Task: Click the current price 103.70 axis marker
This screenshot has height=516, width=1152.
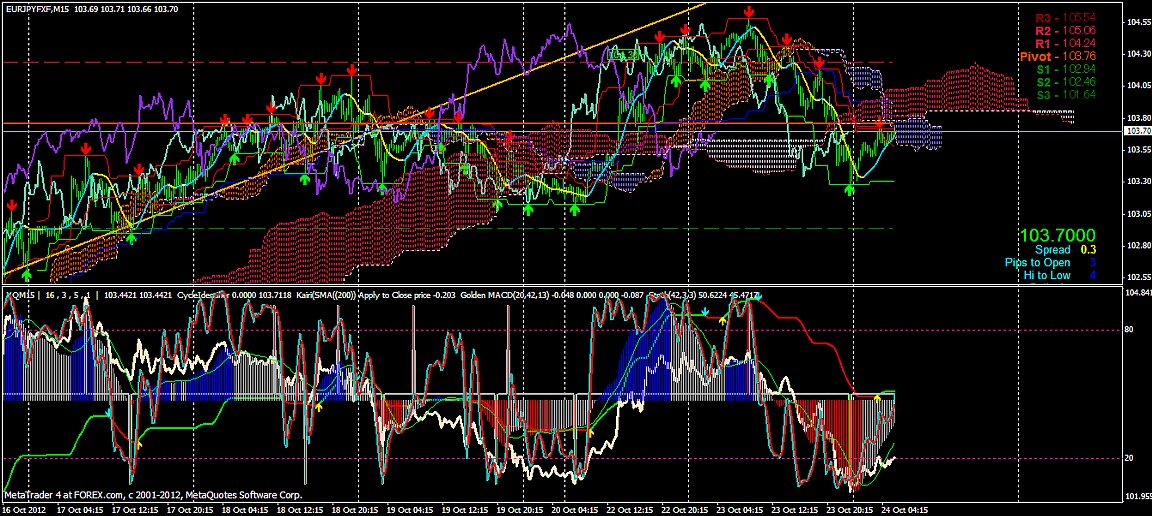Action: [x=1137, y=131]
